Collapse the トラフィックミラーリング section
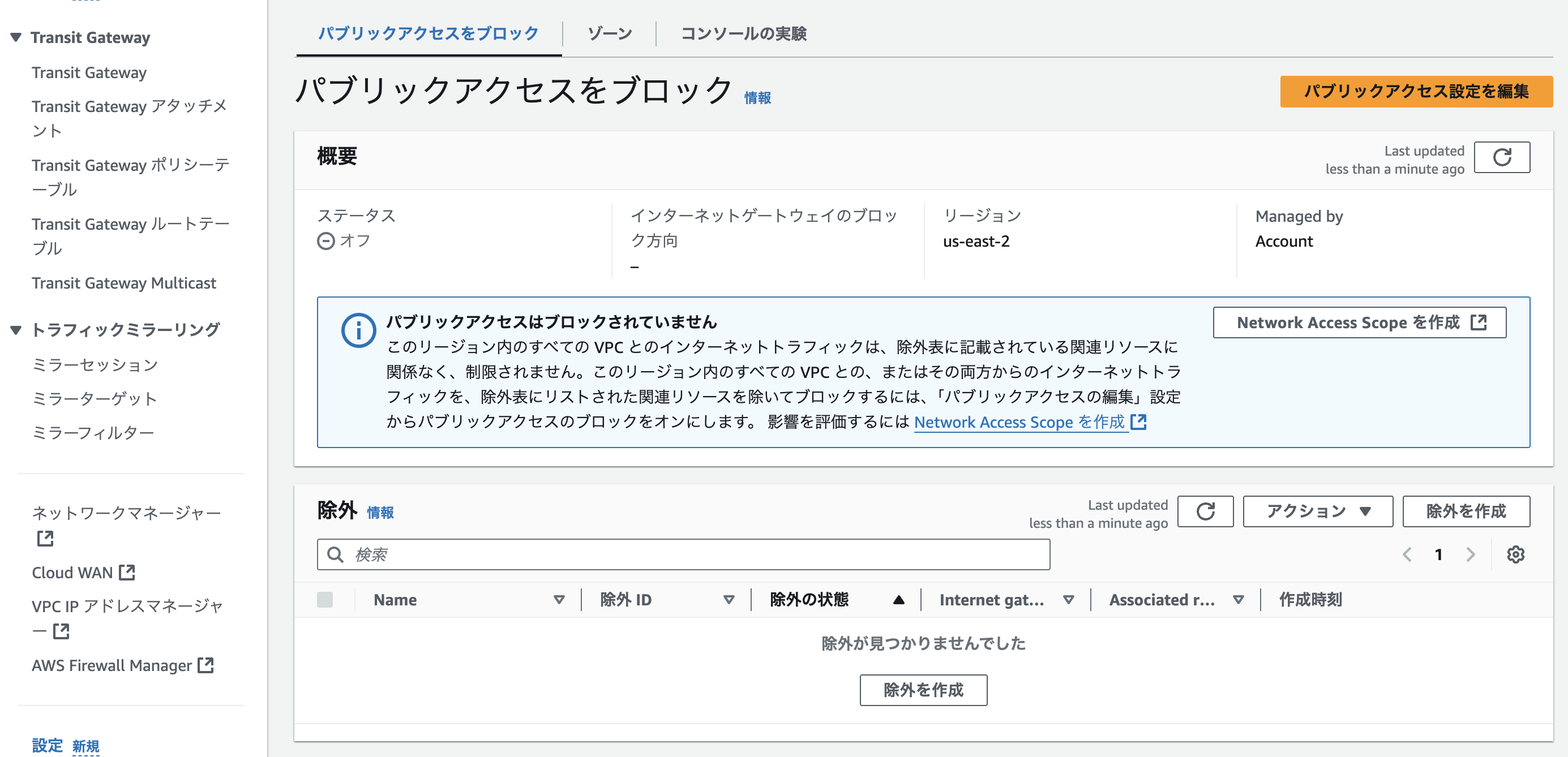Viewport: 1568px width, 757px height. click(x=15, y=329)
